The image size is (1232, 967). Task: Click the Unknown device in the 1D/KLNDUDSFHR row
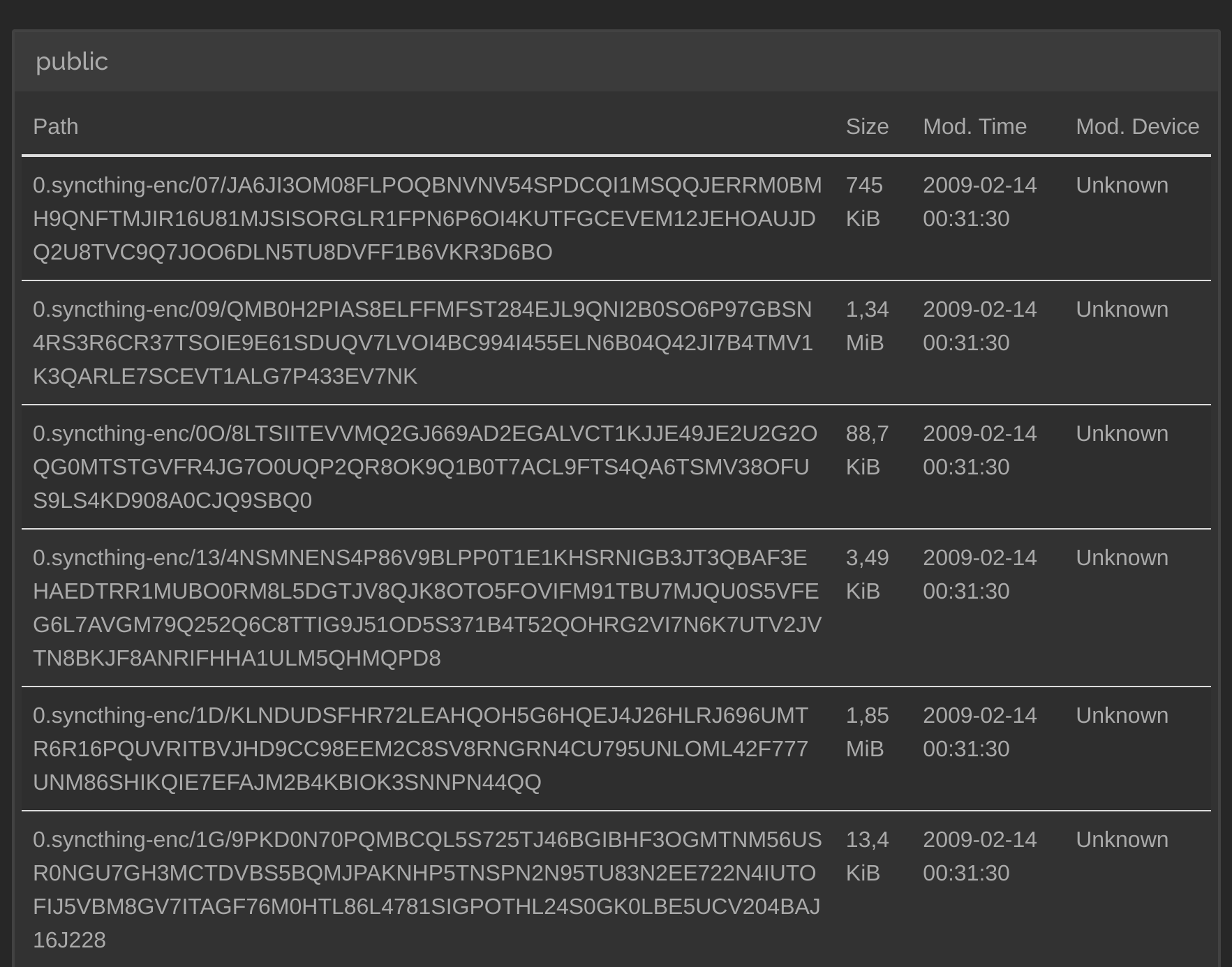click(x=1122, y=715)
